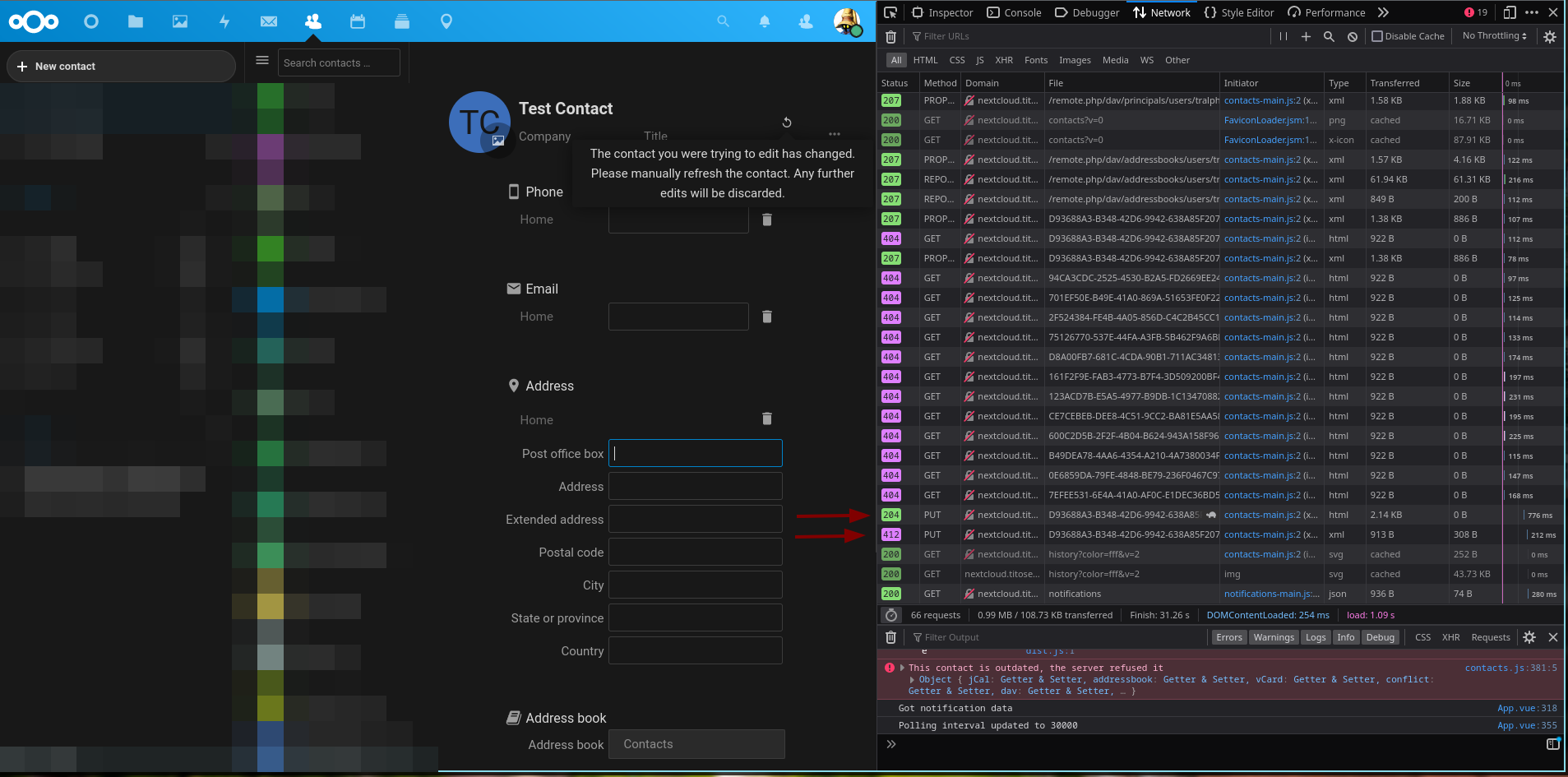This screenshot has width=1568, height=777.
Task: Open network search magnifier
Action: [x=1329, y=36]
